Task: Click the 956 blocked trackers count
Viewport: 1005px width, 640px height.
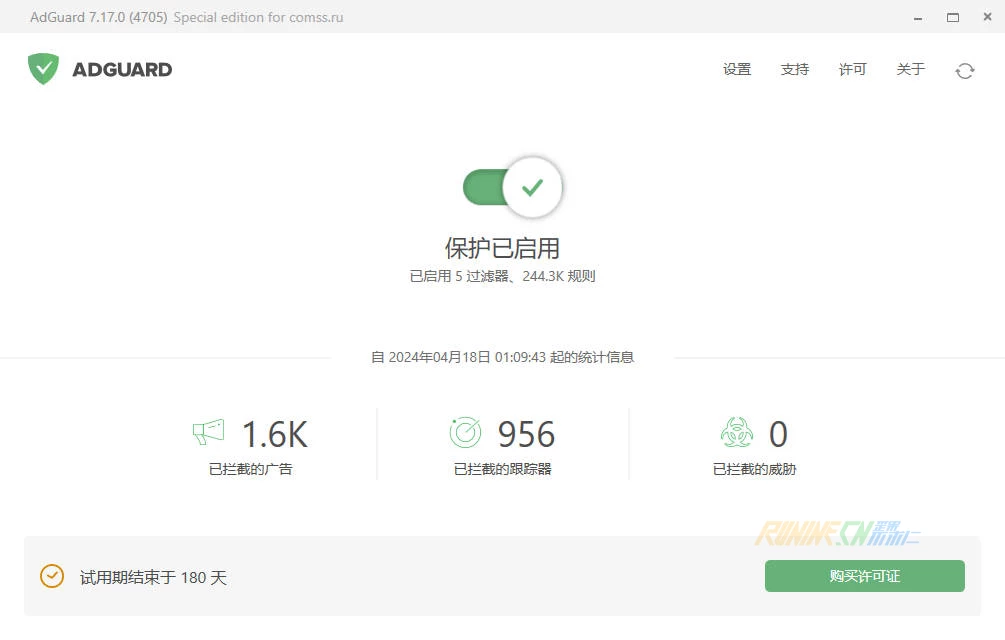Action: 526,434
